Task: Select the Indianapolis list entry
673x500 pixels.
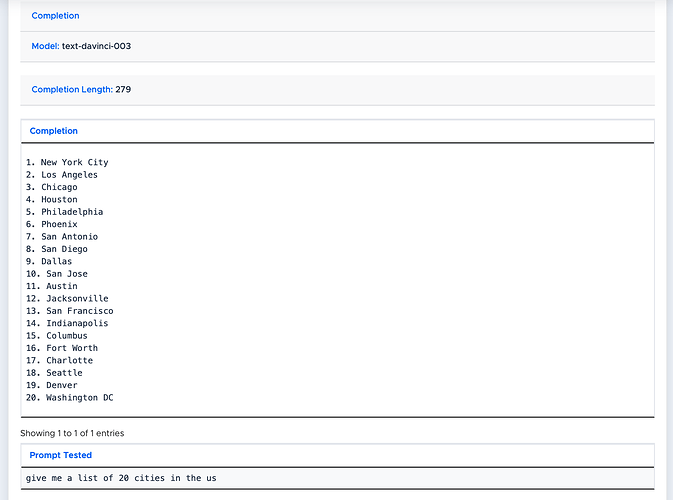Action: coord(67,323)
